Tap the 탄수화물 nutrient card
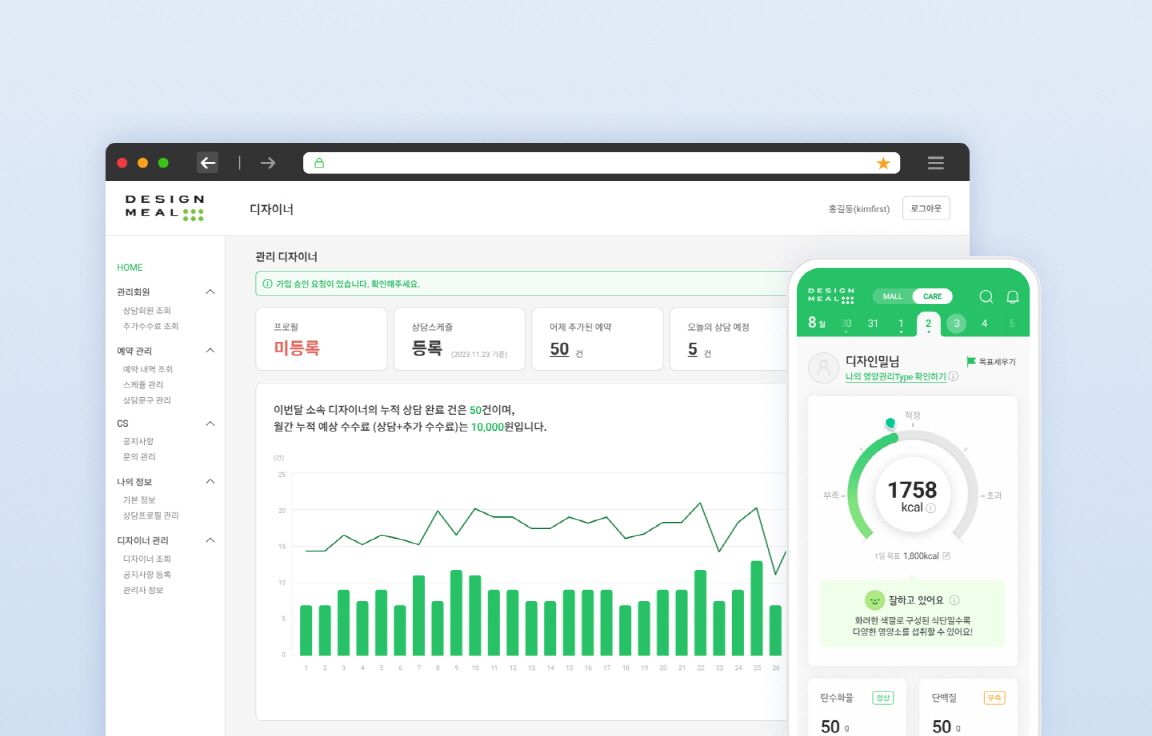 (x=857, y=707)
